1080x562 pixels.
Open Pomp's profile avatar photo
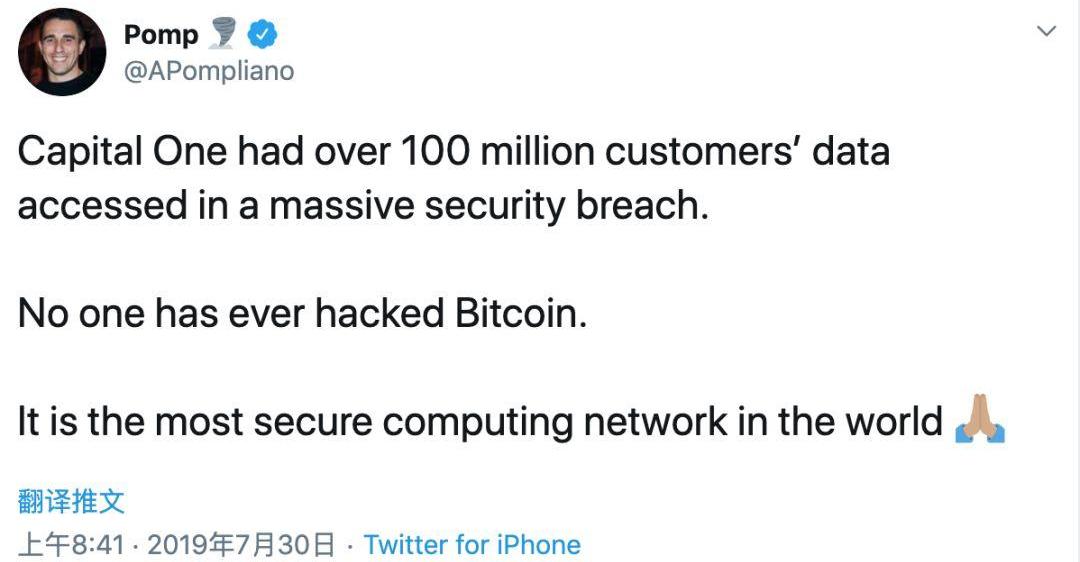click(x=62, y=52)
